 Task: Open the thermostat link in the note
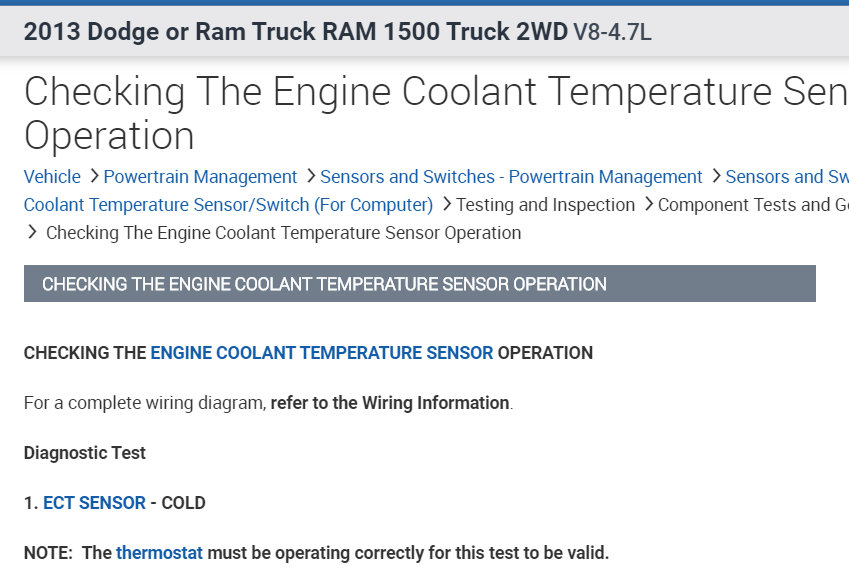[x=159, y=553]
